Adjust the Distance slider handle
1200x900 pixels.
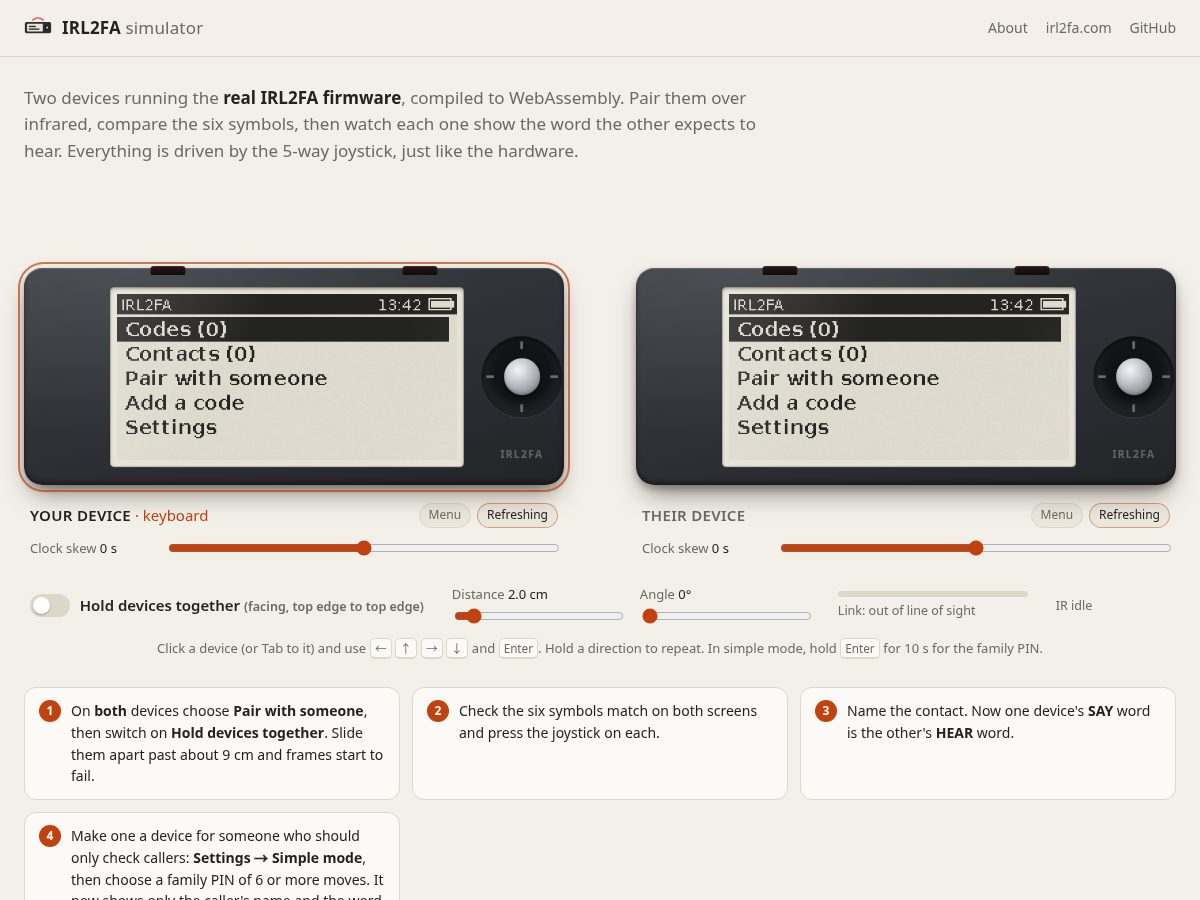474,616
